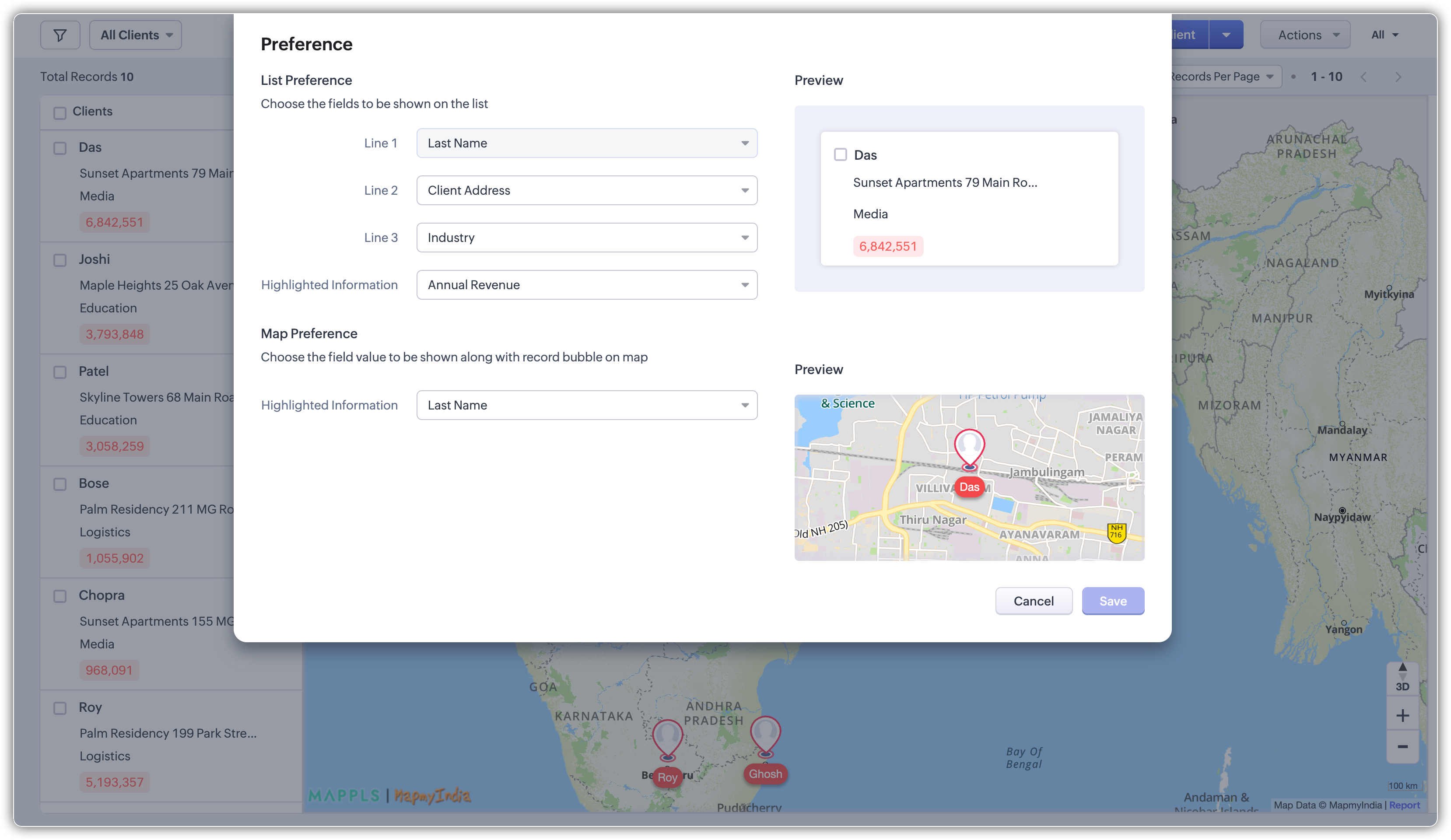The image size is (1451, 840).
Task: Open the All Clients view menu
Action: coord(136,35)
